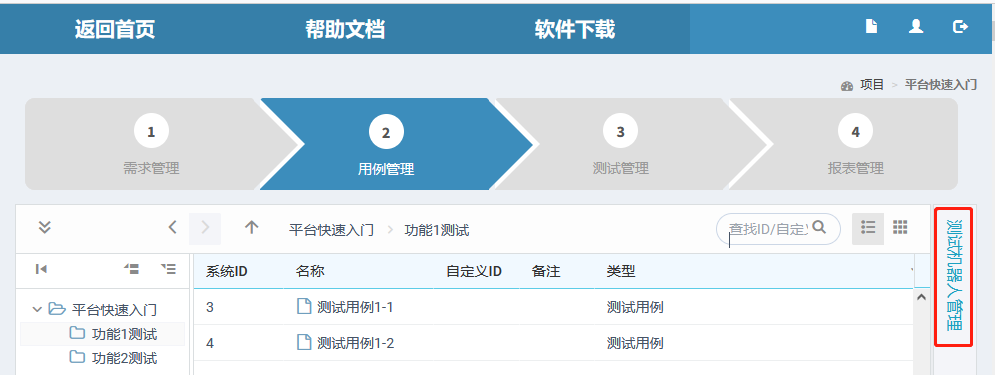Select step 4 报表管理
This screenshot has width=995, height=375.
pyautogui.click(x=855, y=144)
